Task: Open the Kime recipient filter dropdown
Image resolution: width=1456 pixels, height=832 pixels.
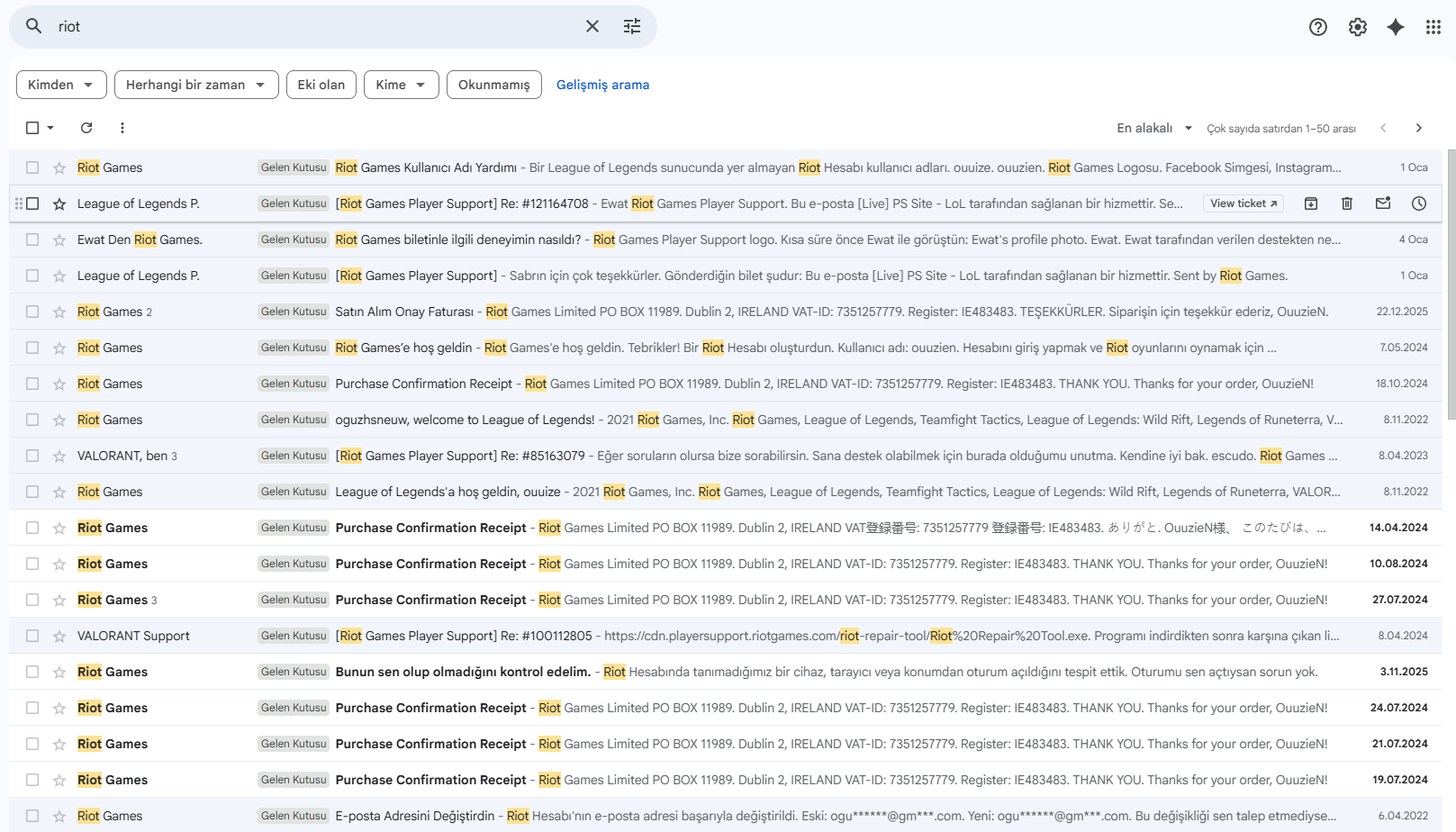Action: pos(401,85)
